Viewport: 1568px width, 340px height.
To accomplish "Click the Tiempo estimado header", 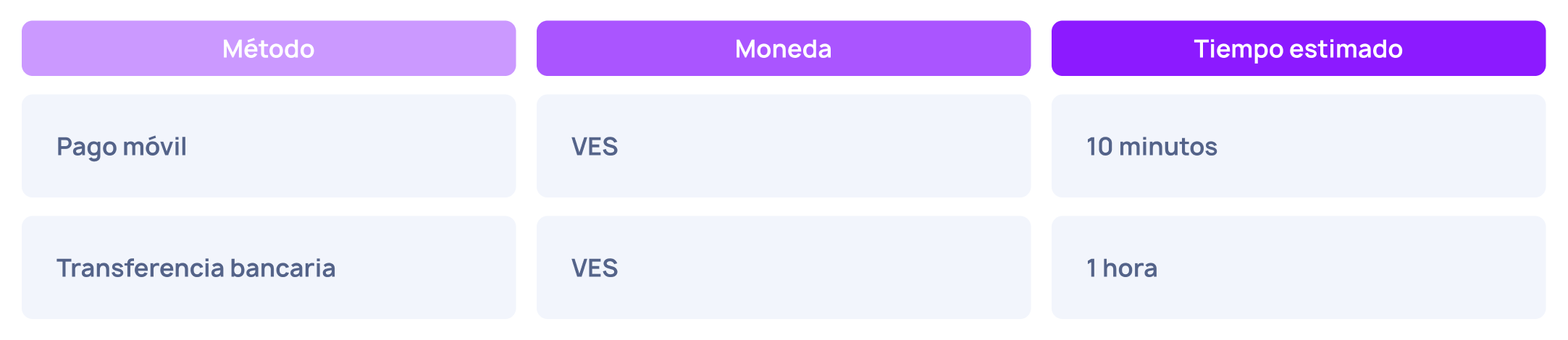I will [x=1299, y=48].
